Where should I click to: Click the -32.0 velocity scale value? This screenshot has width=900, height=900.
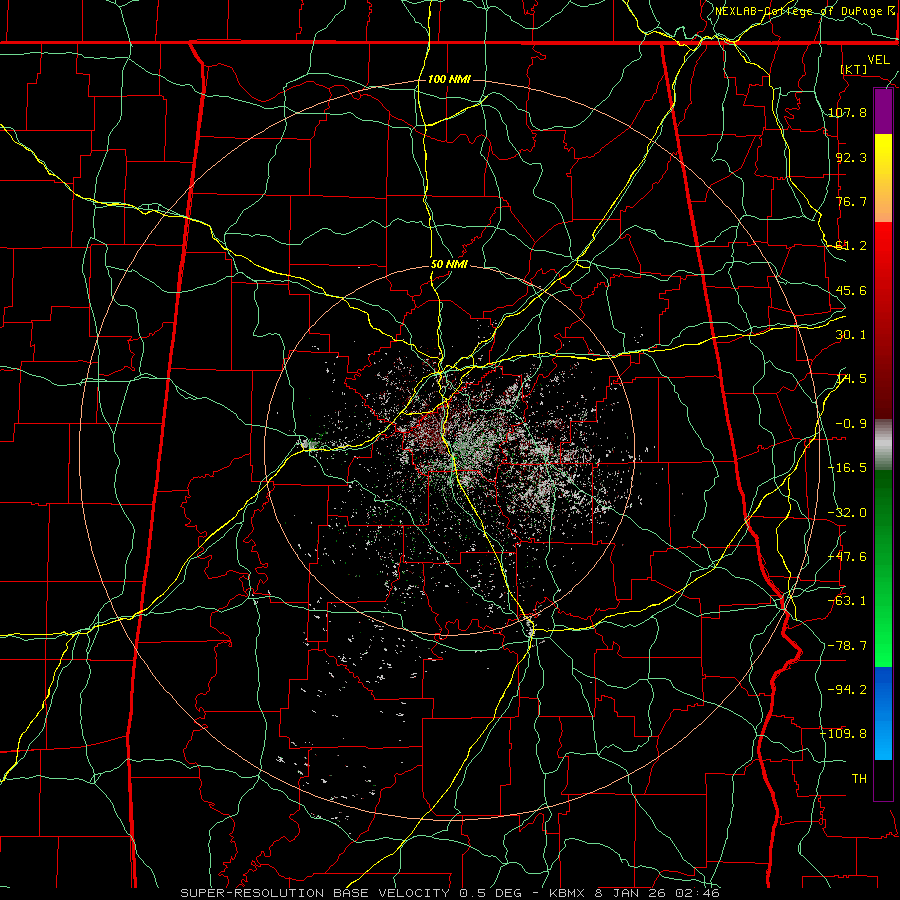pyautogui.click(x=847, y=513)
